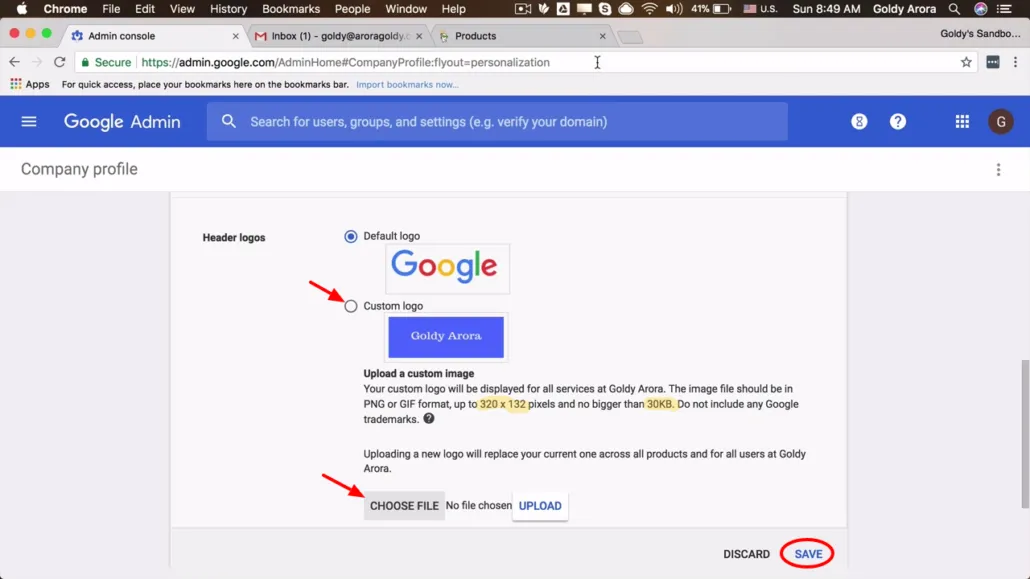Viewport: 1030px width, 579px height.
Task: Open the Help question mark icon
Action: pos(898,122)
